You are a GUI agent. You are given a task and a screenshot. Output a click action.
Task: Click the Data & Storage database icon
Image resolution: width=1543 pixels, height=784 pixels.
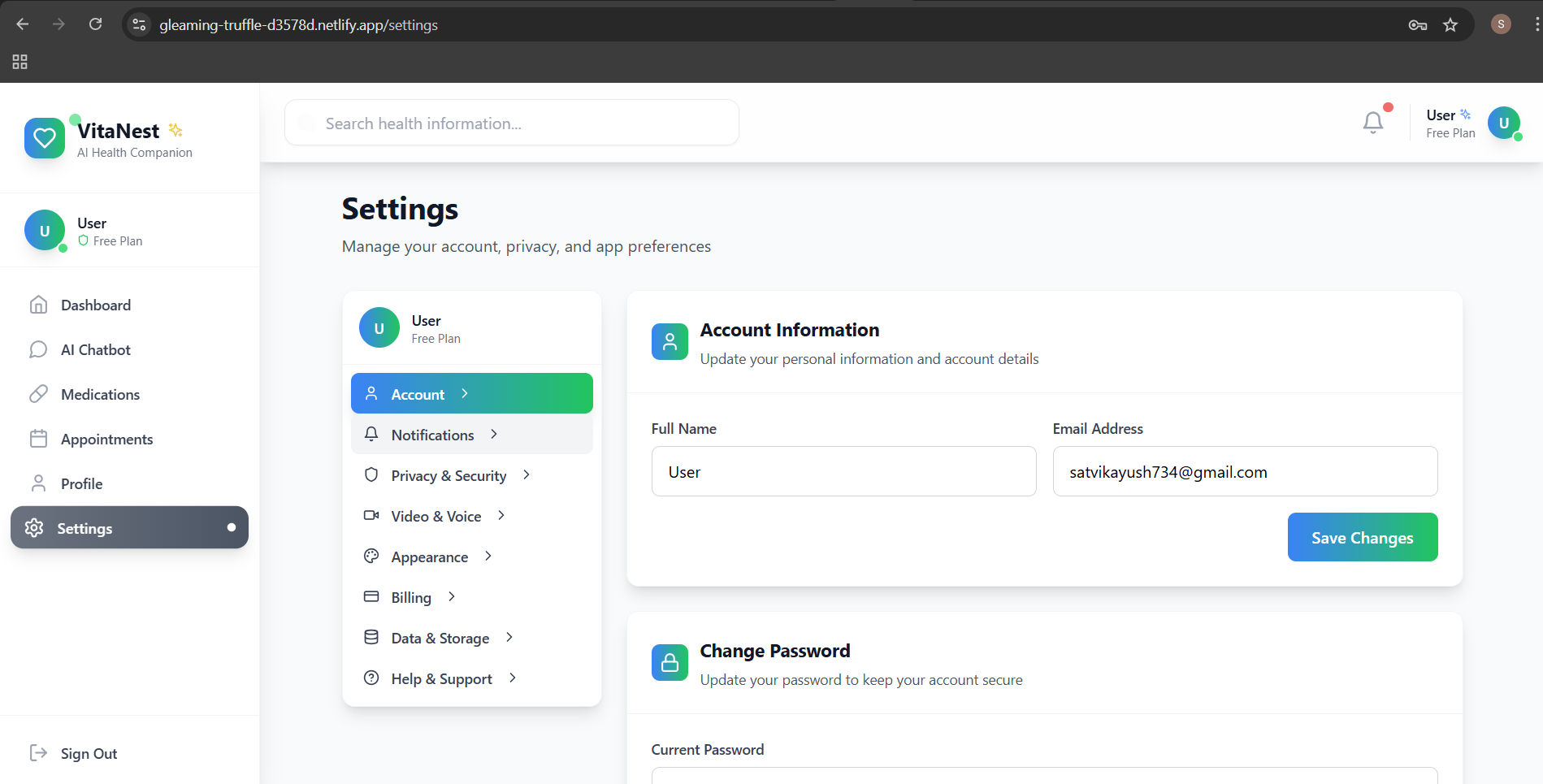371,637
